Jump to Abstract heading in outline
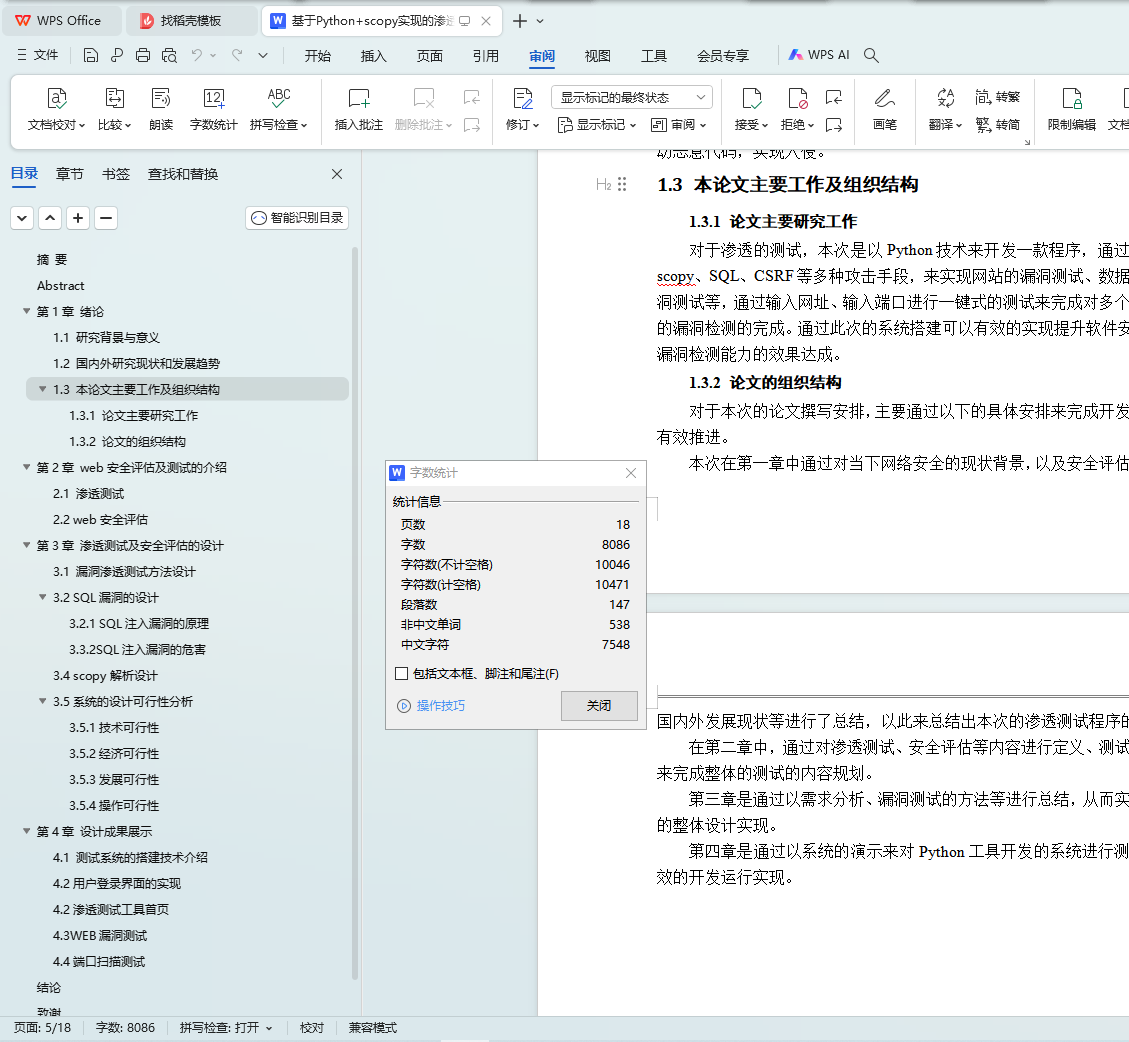 coord(60,285)
